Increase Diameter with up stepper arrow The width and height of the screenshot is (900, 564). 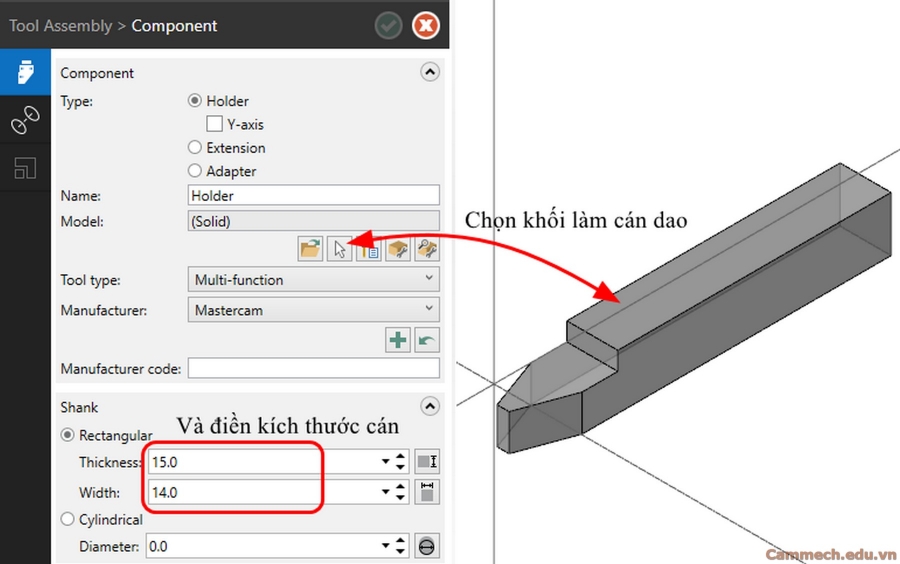point(401,541)
